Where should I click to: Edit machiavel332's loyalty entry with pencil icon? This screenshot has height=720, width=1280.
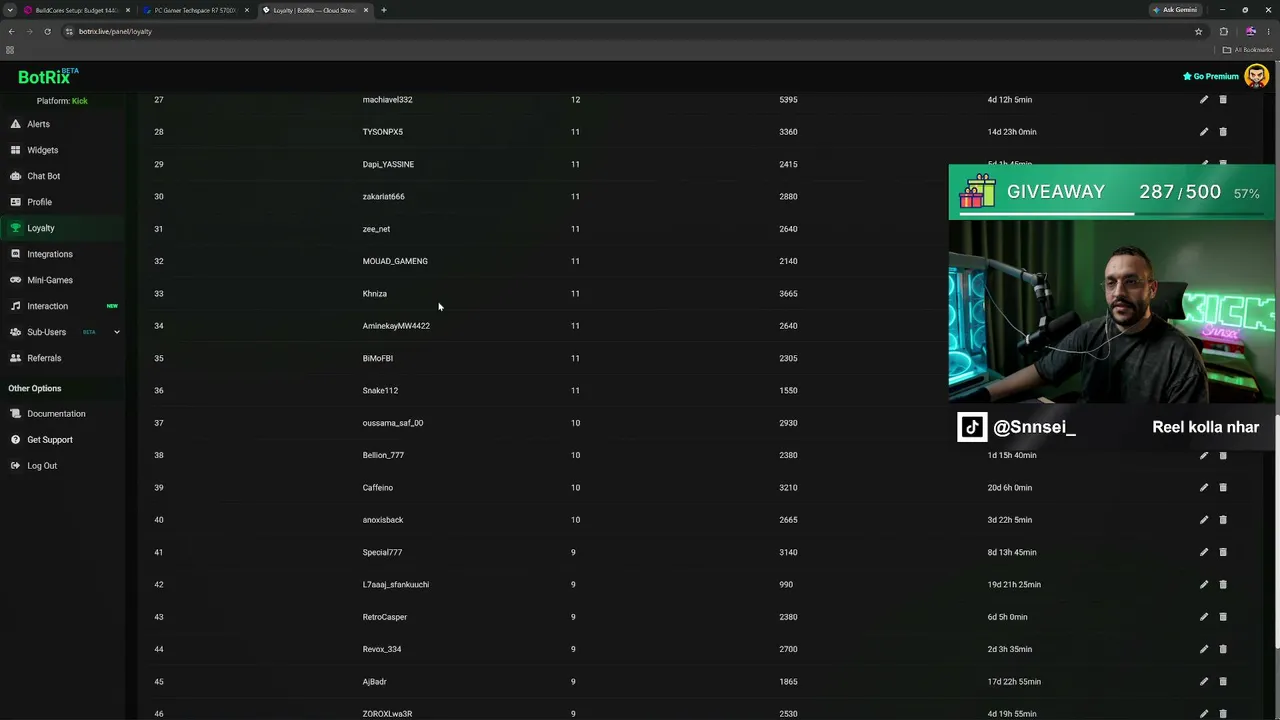click(x=1204, y=100)
